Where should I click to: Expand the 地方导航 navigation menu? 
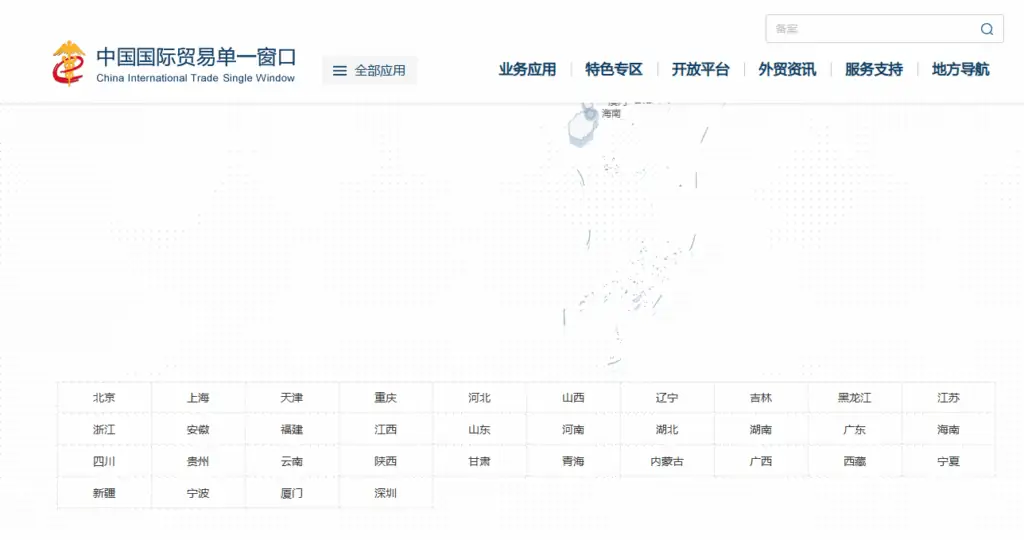pos(960,69)
